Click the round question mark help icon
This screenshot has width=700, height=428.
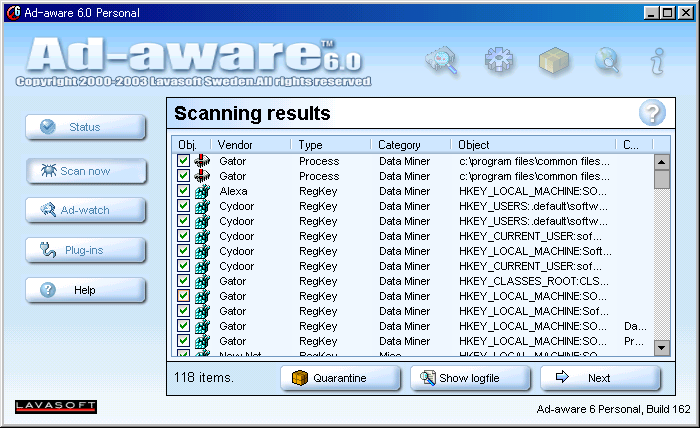[652, 113]
